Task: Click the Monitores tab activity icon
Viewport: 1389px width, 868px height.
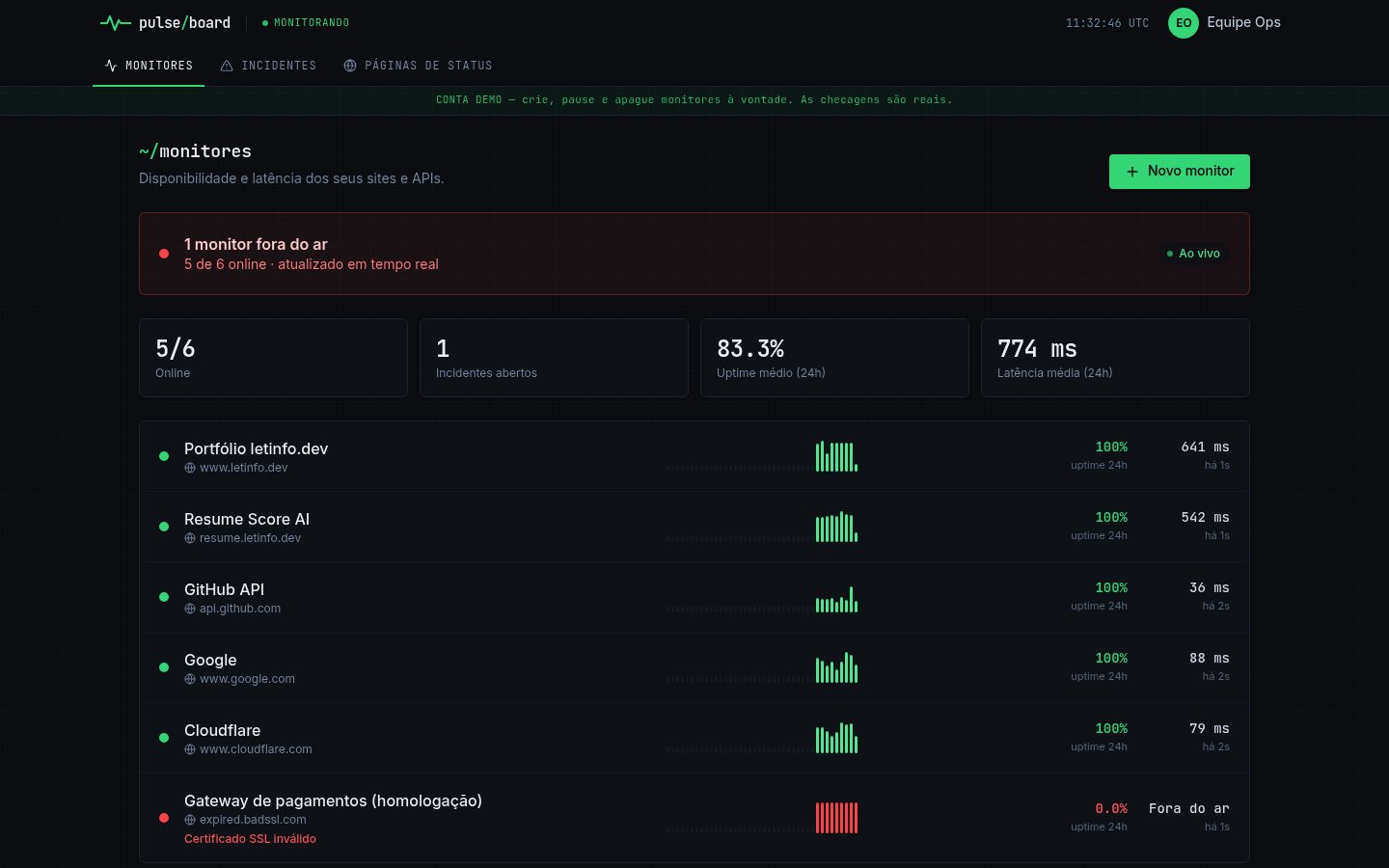Action: (x=111, y=66)
